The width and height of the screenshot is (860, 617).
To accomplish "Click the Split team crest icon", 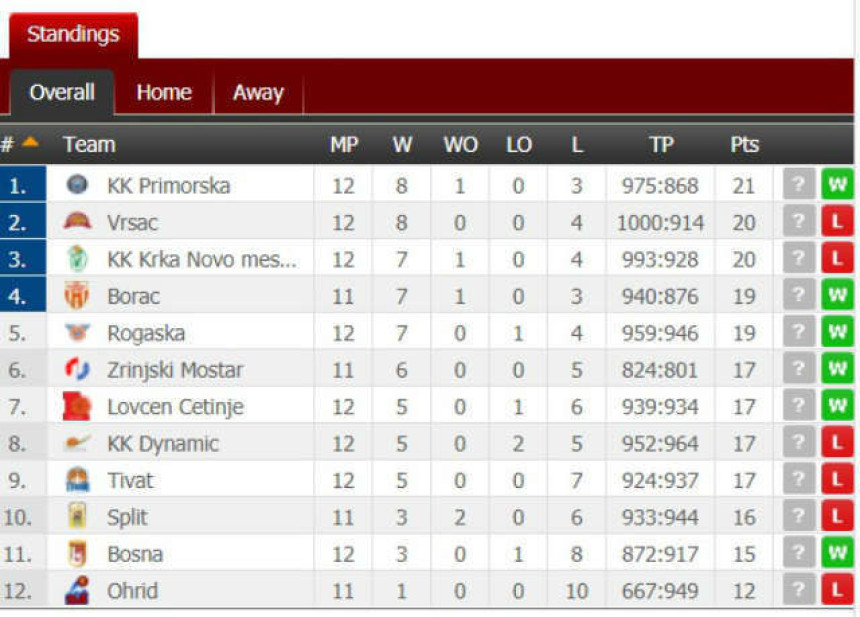I will 77,517.
